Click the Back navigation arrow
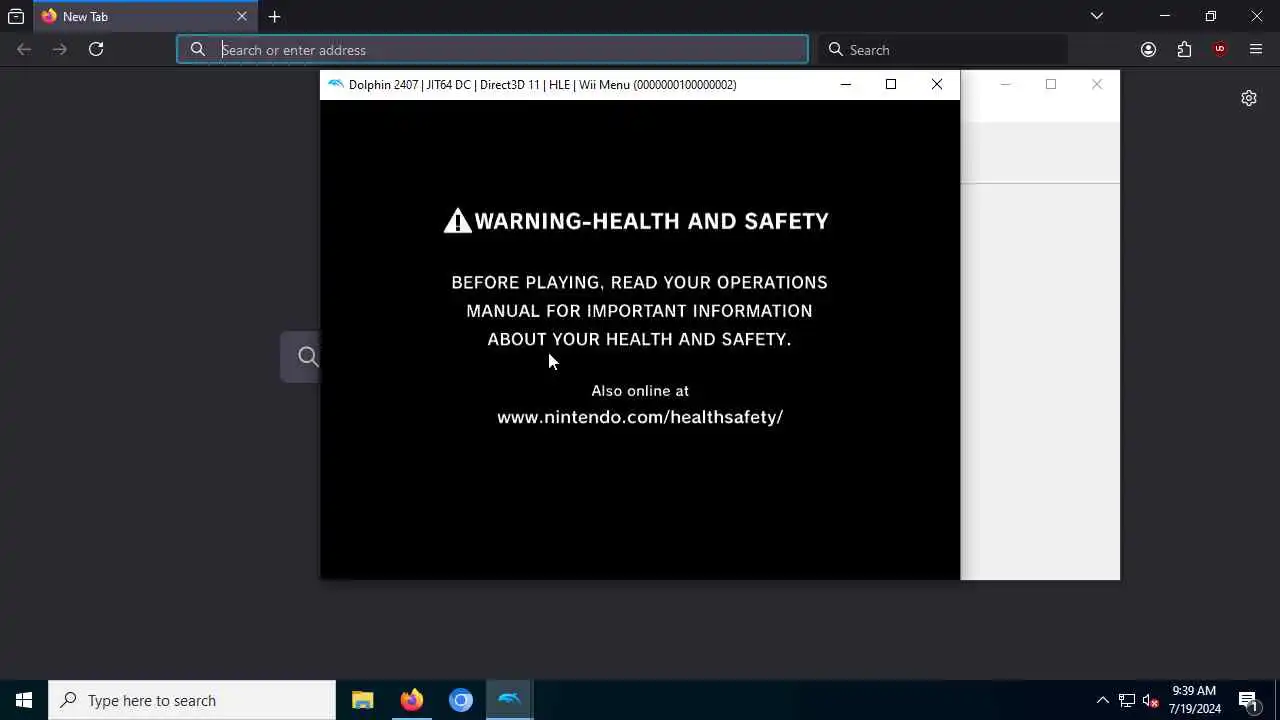 24,49
